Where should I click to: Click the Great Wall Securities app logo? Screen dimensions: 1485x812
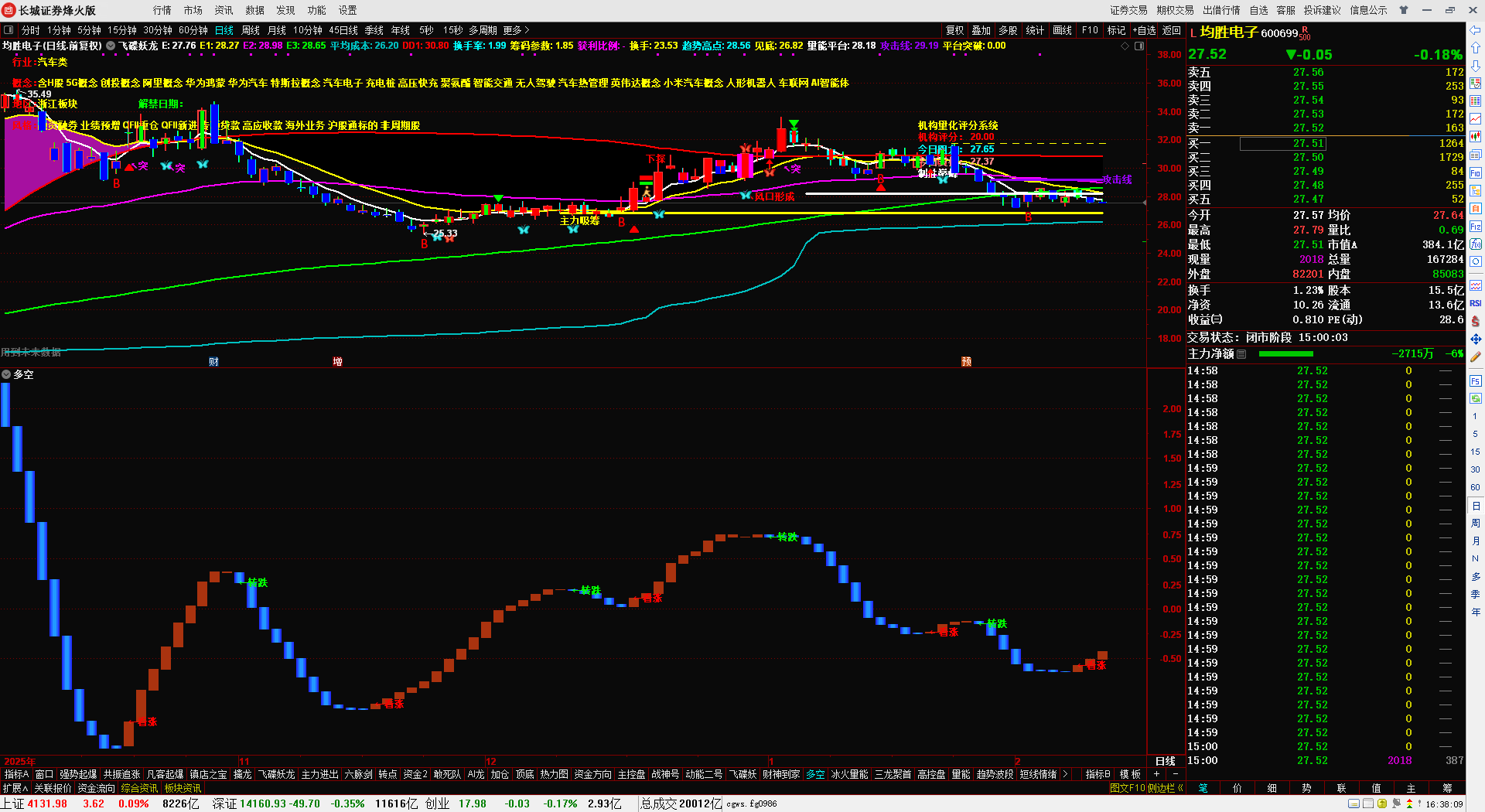(x=9, y=10)
